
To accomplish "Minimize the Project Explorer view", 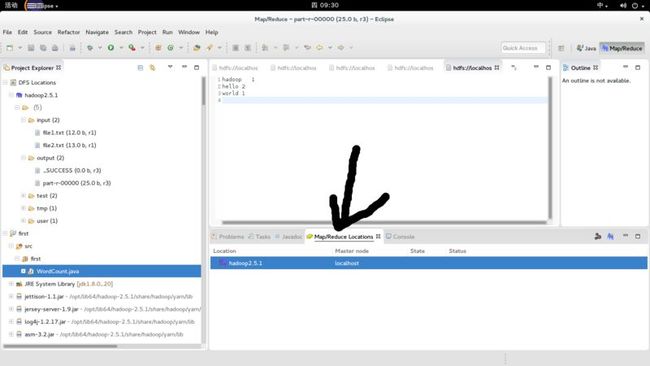I will coord(184,67).
